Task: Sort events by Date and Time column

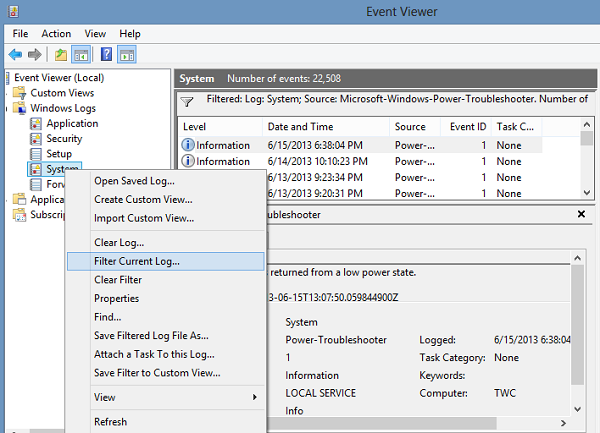Action: click(x=300, y=127)
